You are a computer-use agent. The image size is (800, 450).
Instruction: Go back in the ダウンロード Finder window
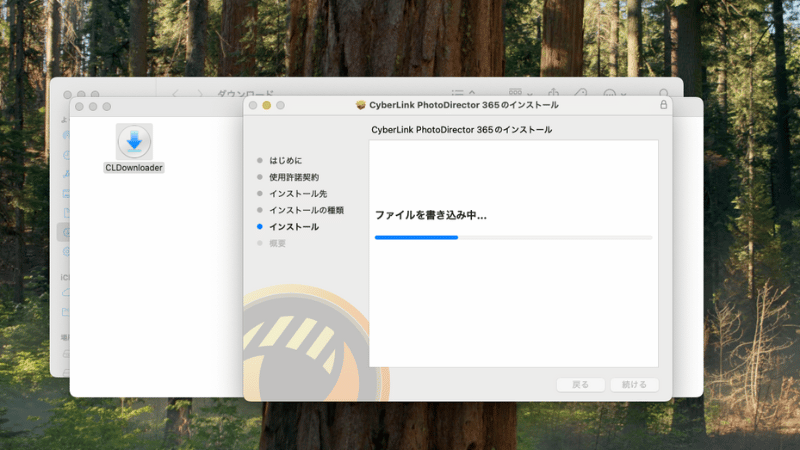coord(176,93)
